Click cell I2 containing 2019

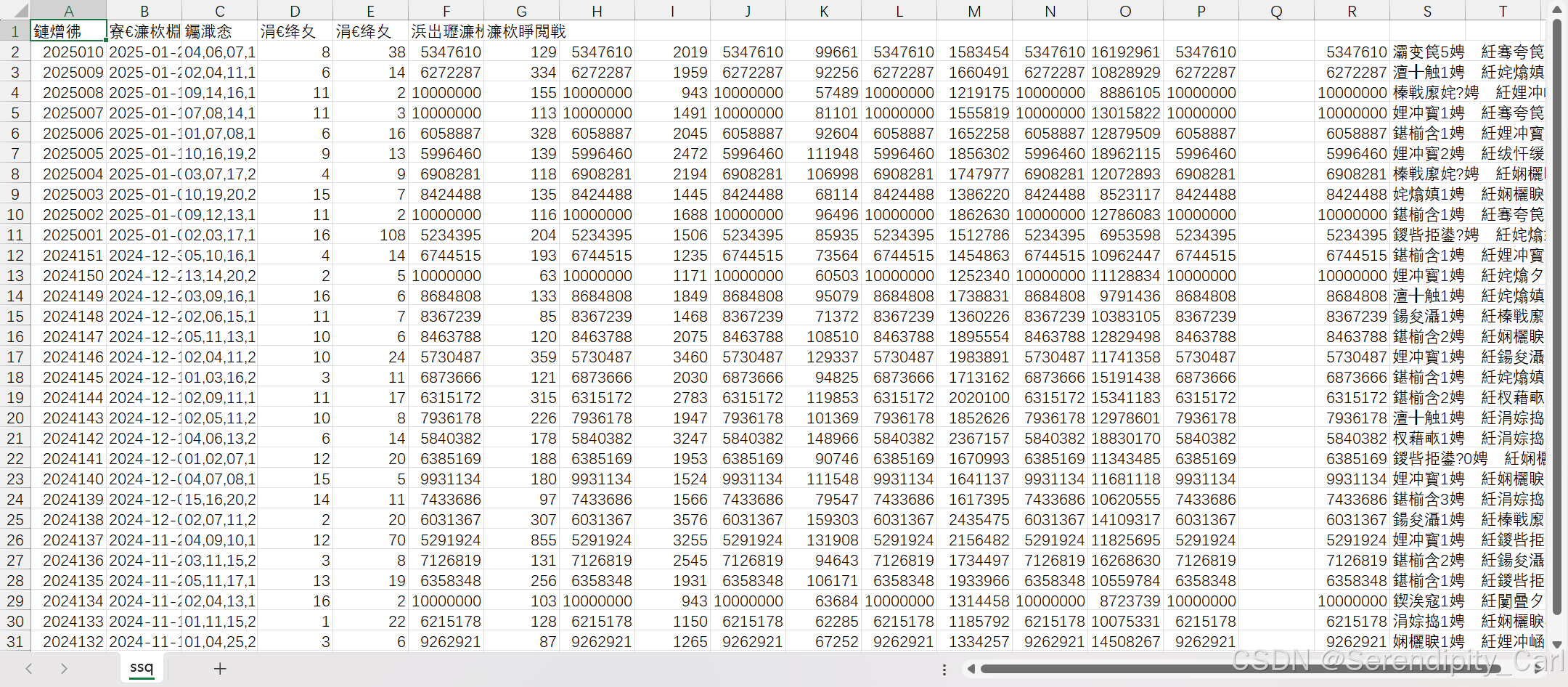[x=673, y=52]
